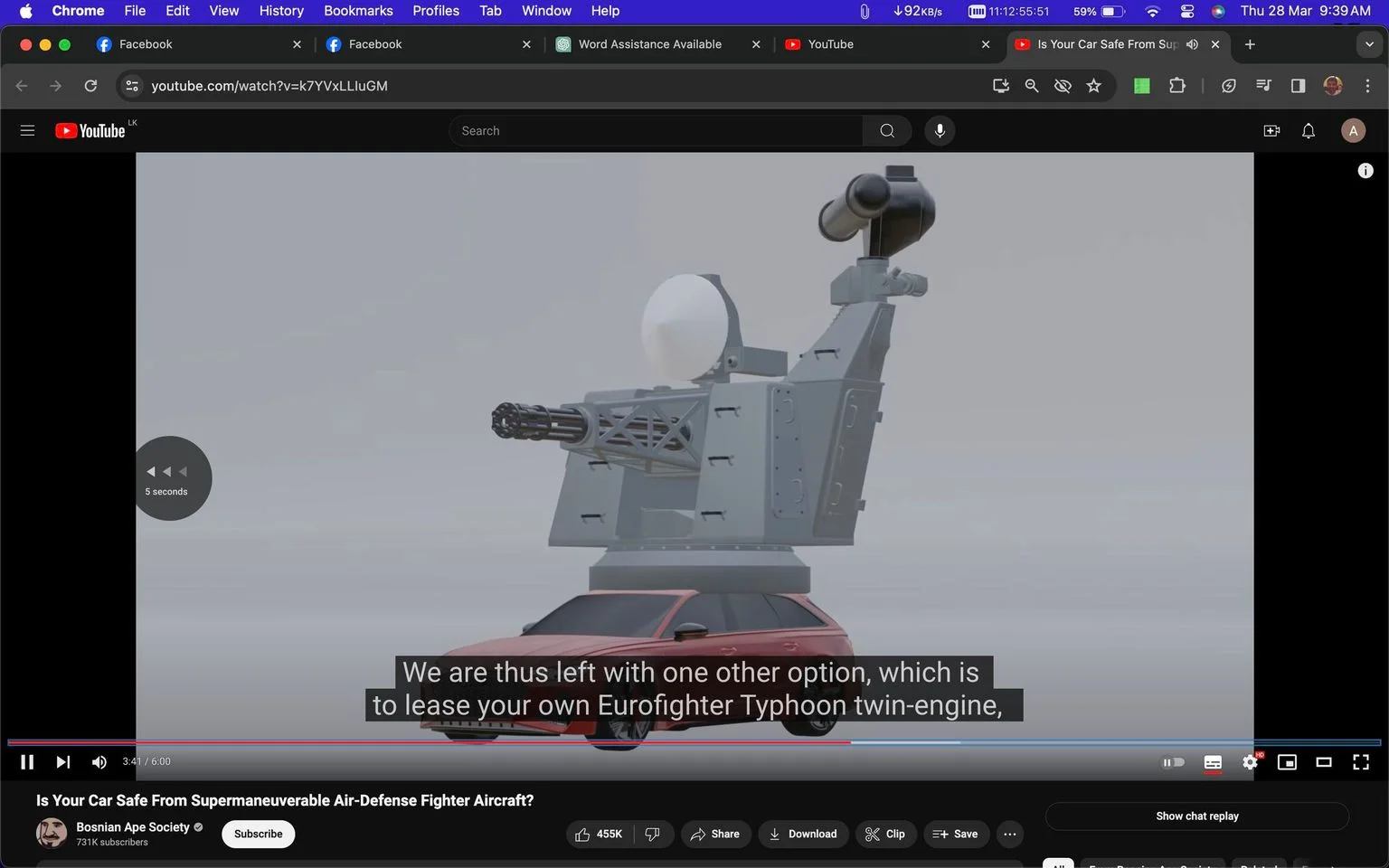Download the video
This screenshot has height=868, width=1389.
tap(803, 835)
